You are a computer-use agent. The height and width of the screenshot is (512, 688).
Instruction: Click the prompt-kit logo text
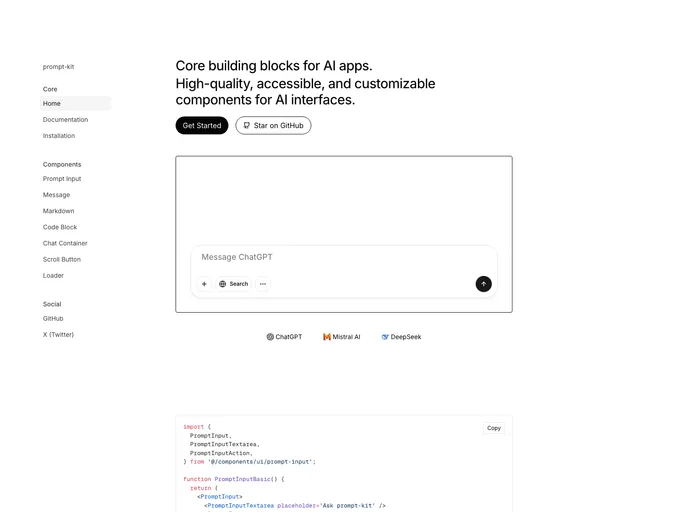58,67
